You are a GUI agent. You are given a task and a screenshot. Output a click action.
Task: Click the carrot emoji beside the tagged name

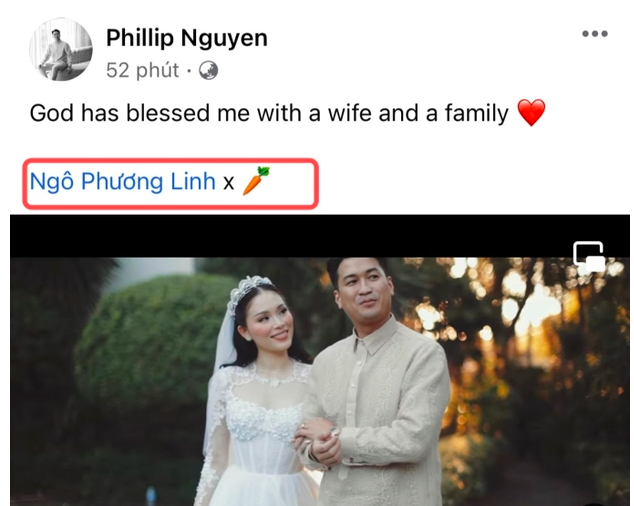coord(256,180)
